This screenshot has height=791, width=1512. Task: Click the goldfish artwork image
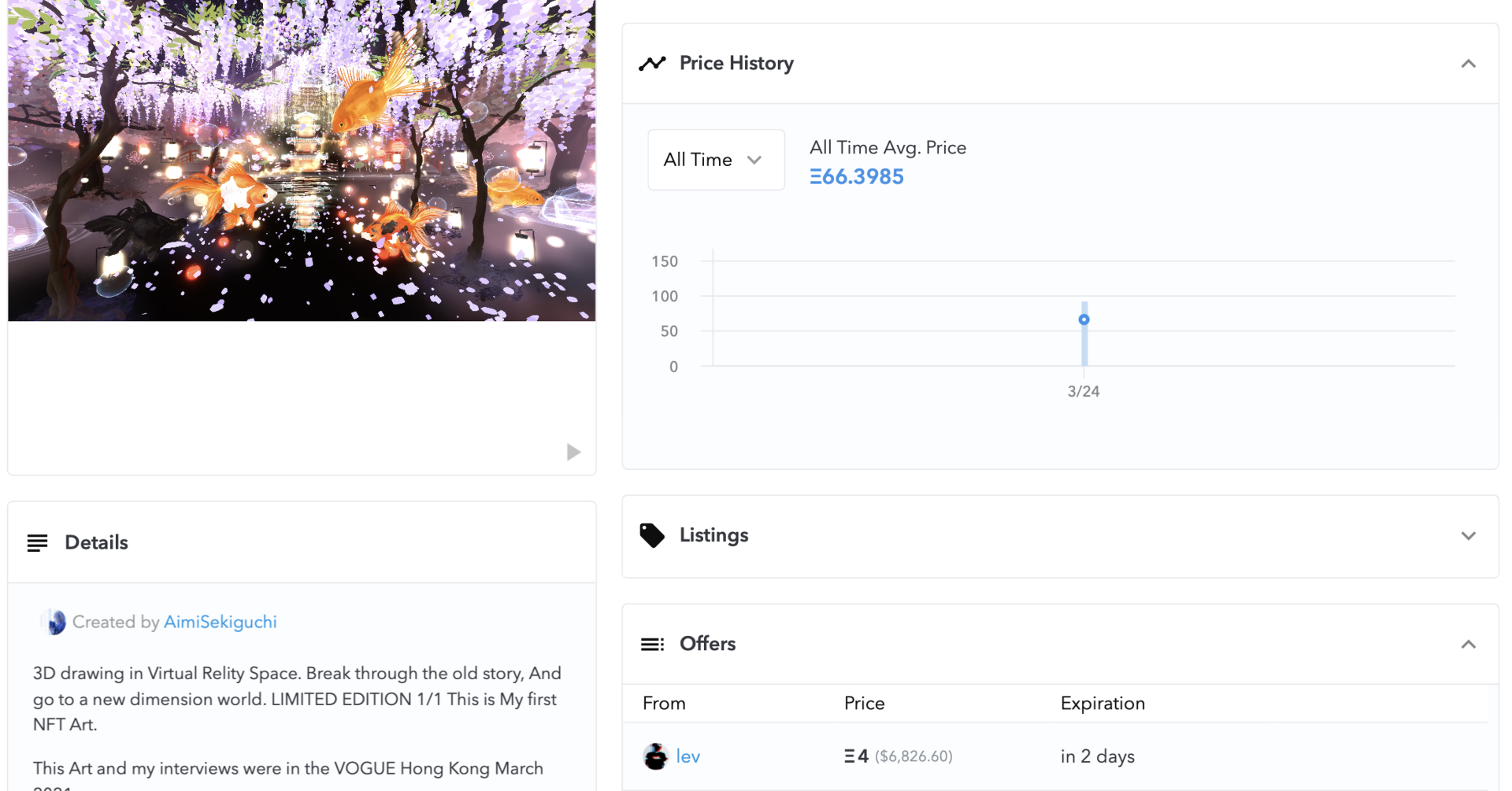tap(302, 161)
